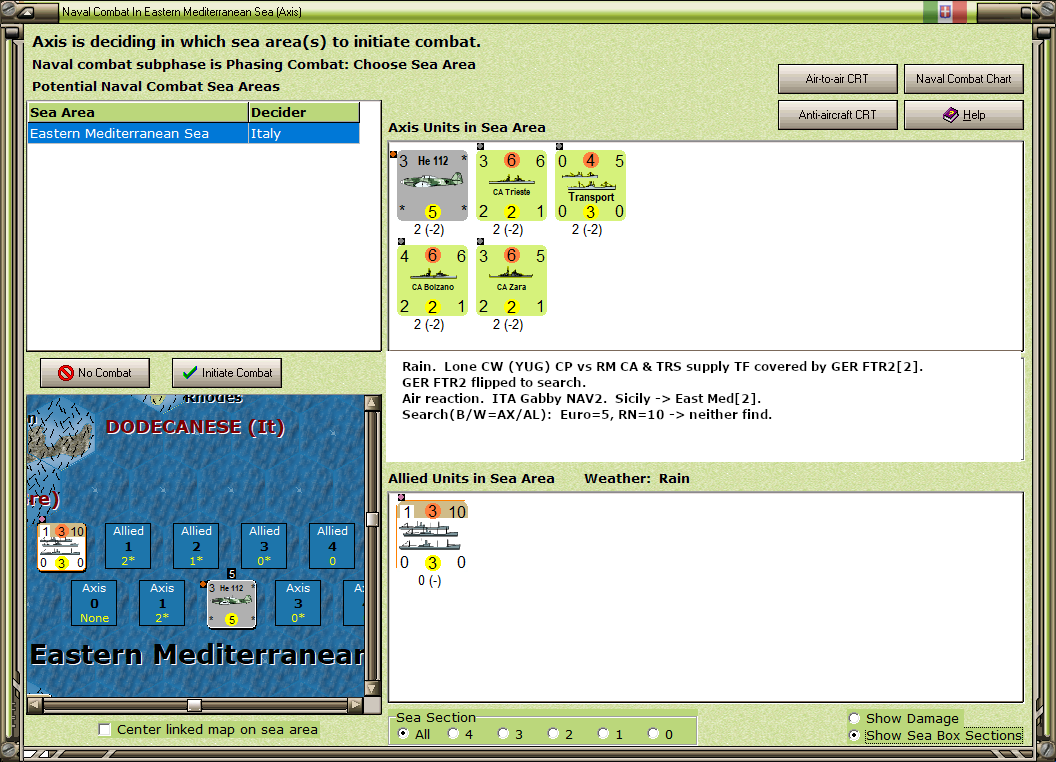Select the Allied convoy unit counter
The height and width of the screenshot is (762, 1056).
pyautogui.click(x=432, y=536)
